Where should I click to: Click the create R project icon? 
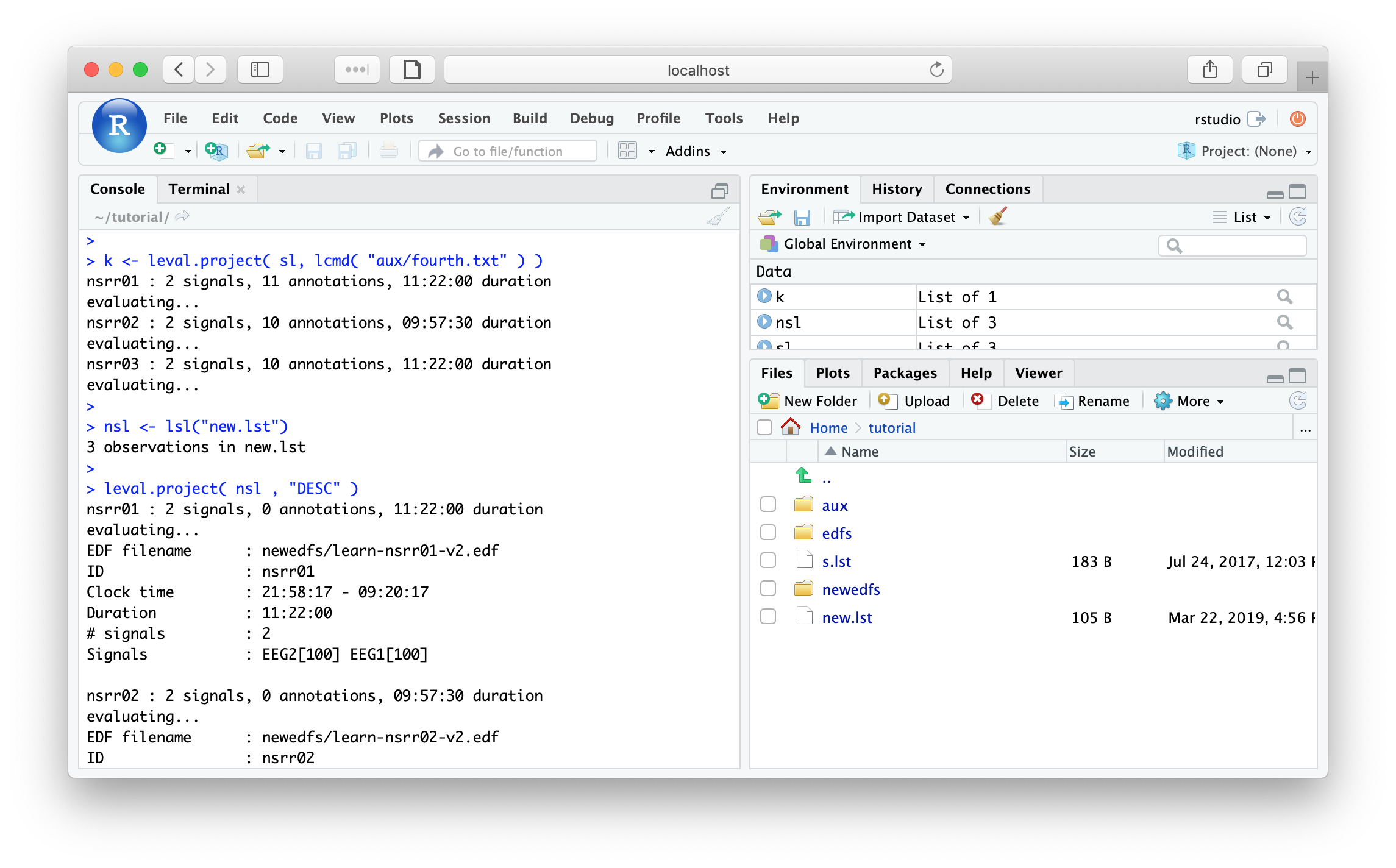tap(216, 151)
